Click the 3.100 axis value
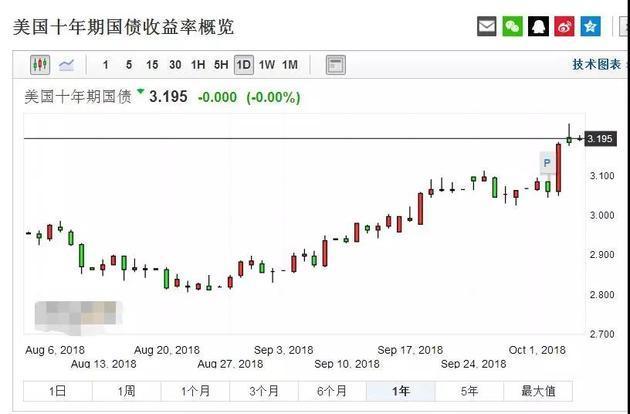 point(602,176)
